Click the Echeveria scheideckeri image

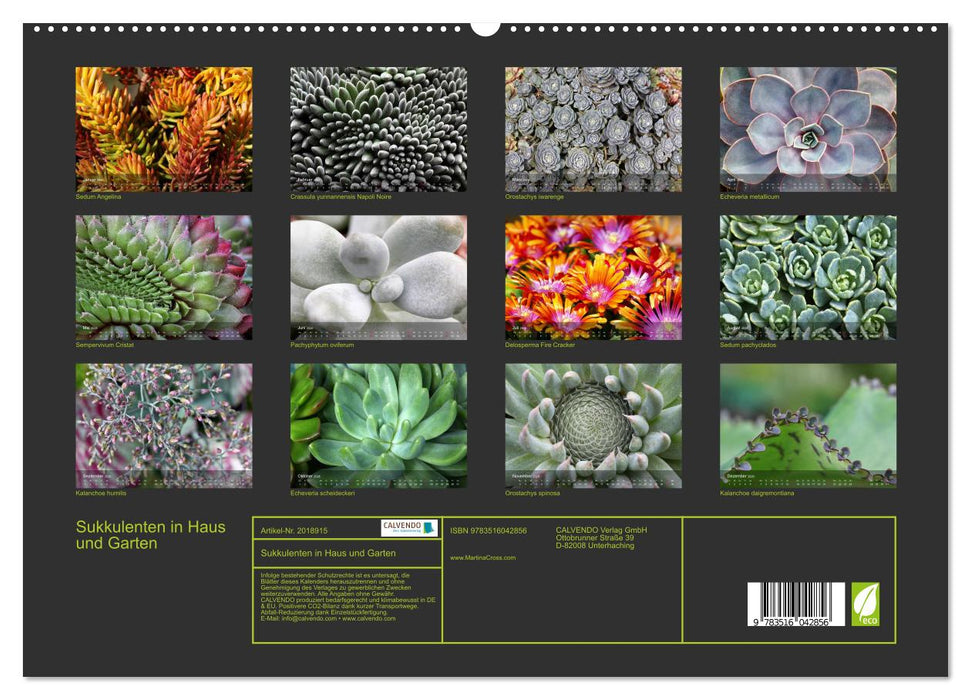coord(378,425)
